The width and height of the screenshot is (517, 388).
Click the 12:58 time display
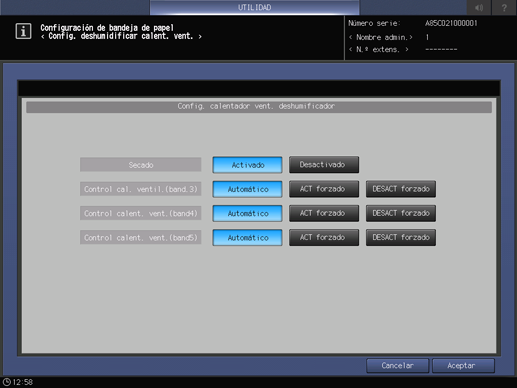coord(23,382)
